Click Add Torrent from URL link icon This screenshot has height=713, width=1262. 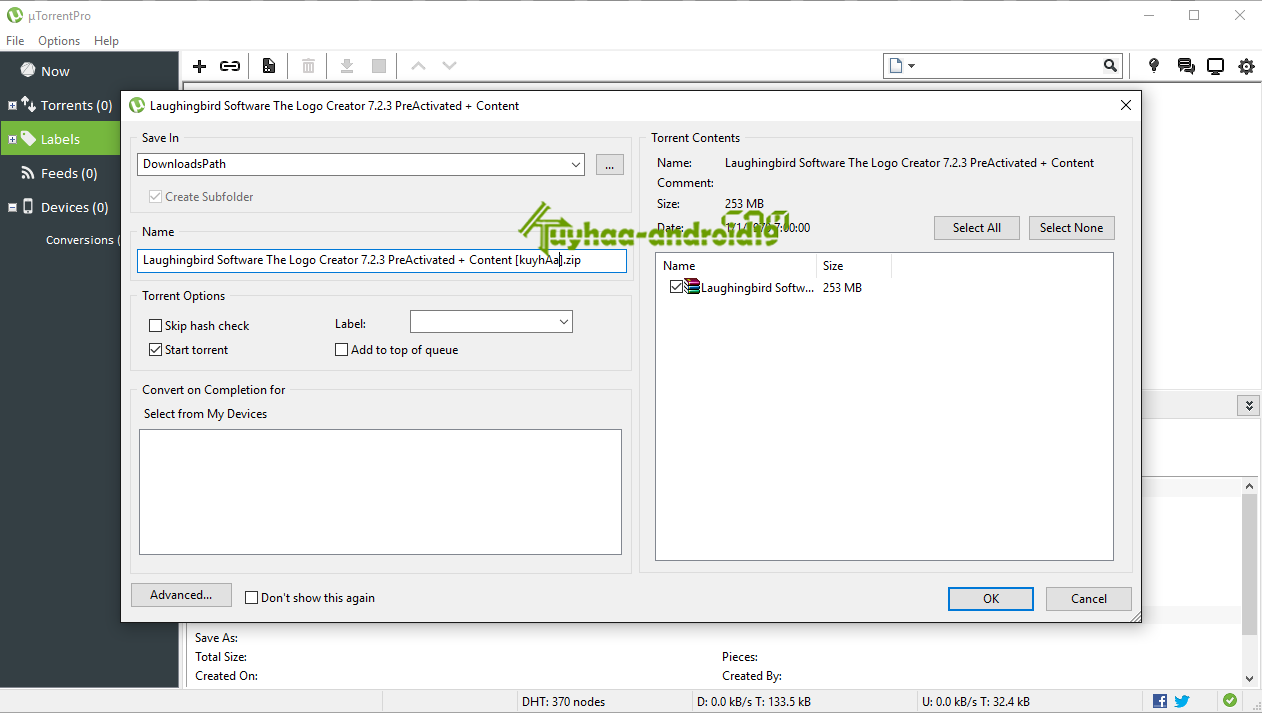230,66
